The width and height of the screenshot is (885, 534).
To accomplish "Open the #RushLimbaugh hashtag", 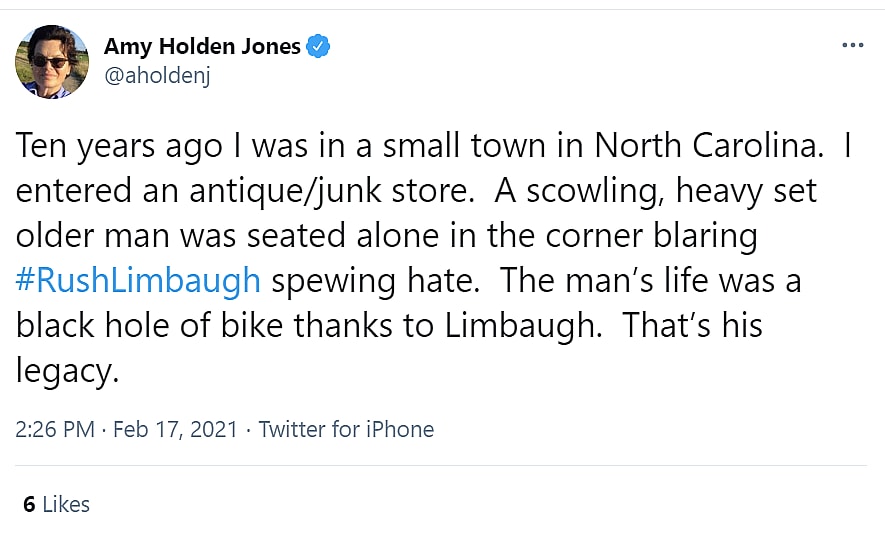I will (138, 280).
